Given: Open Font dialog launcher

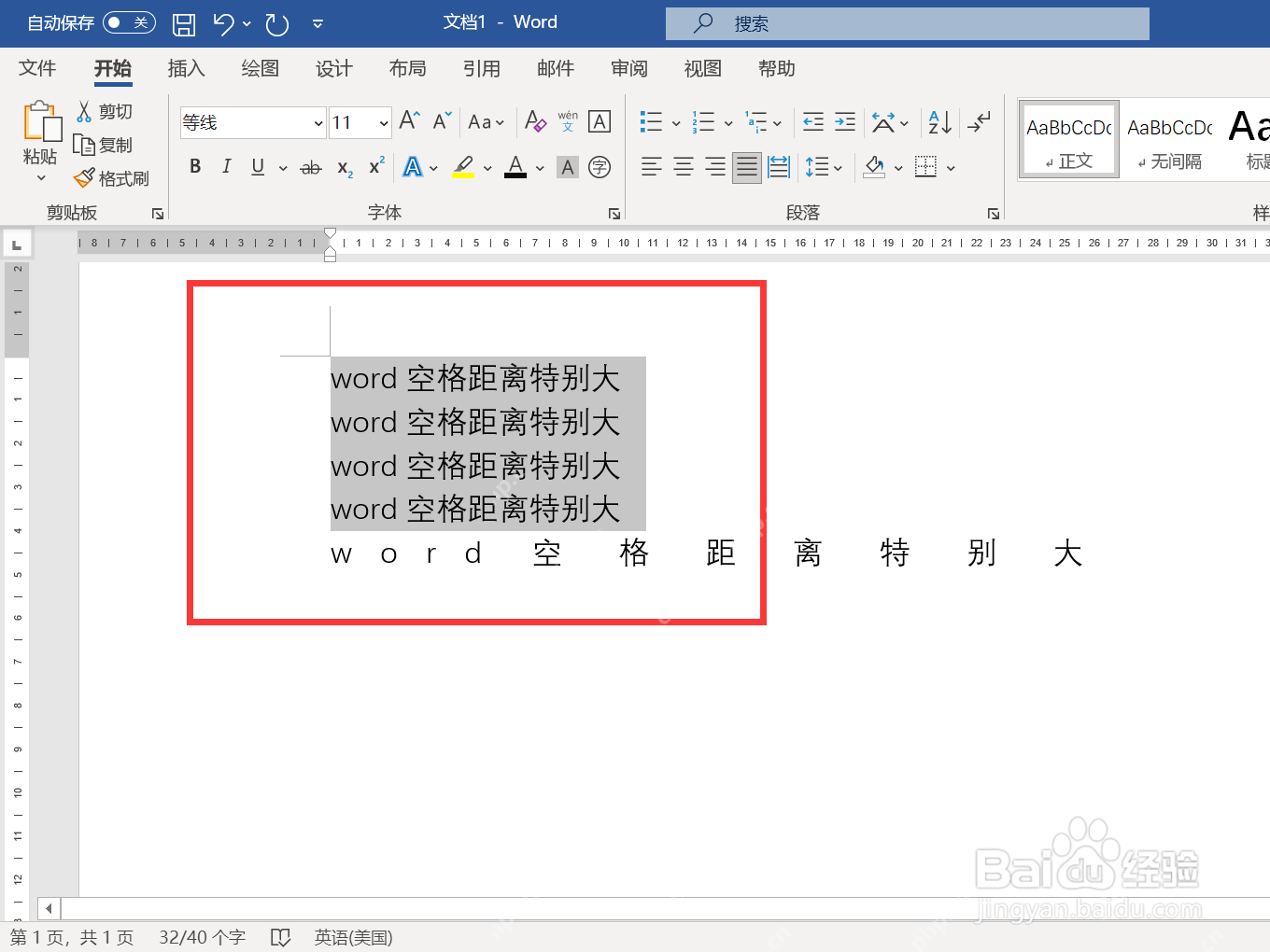Looking at the screenshot, I should tap(614, 214).
